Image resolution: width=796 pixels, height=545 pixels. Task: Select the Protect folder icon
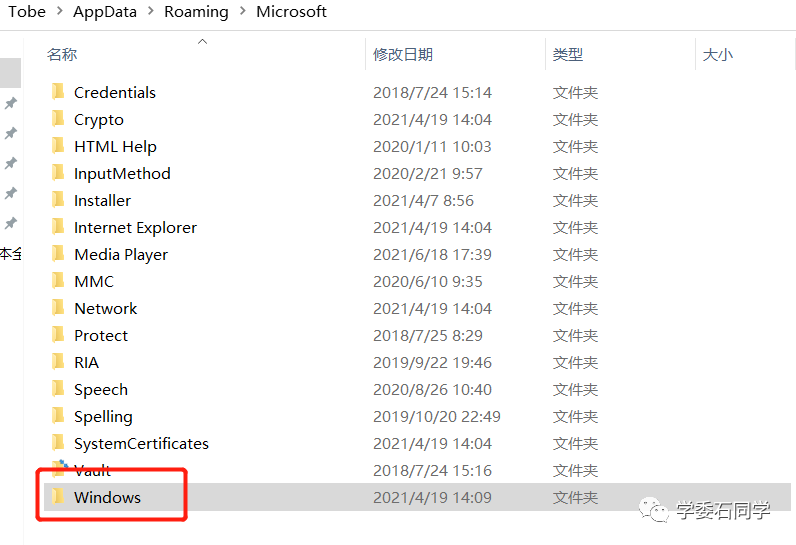(58, 334)
